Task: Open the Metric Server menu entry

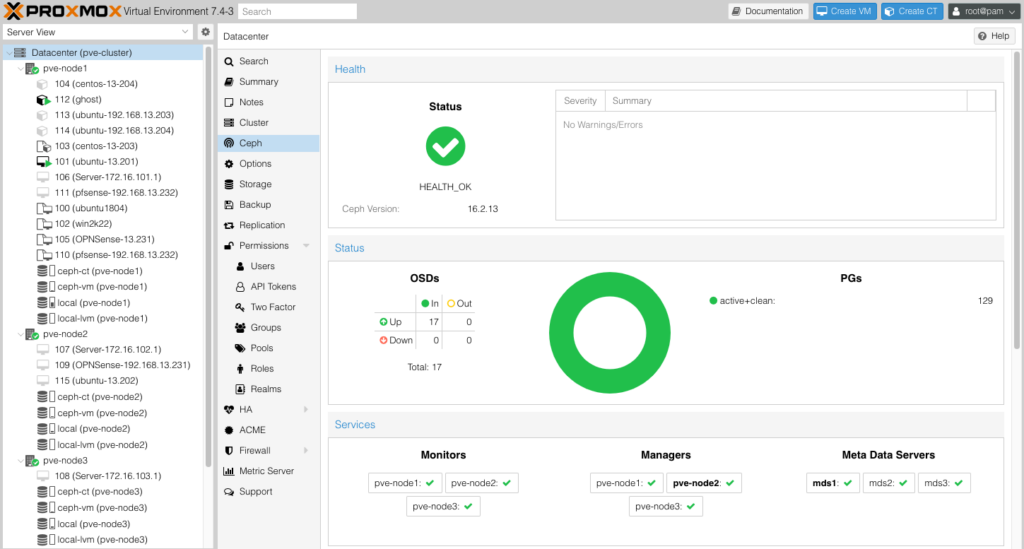Action: pyautogui.click(x=268, y=471)
